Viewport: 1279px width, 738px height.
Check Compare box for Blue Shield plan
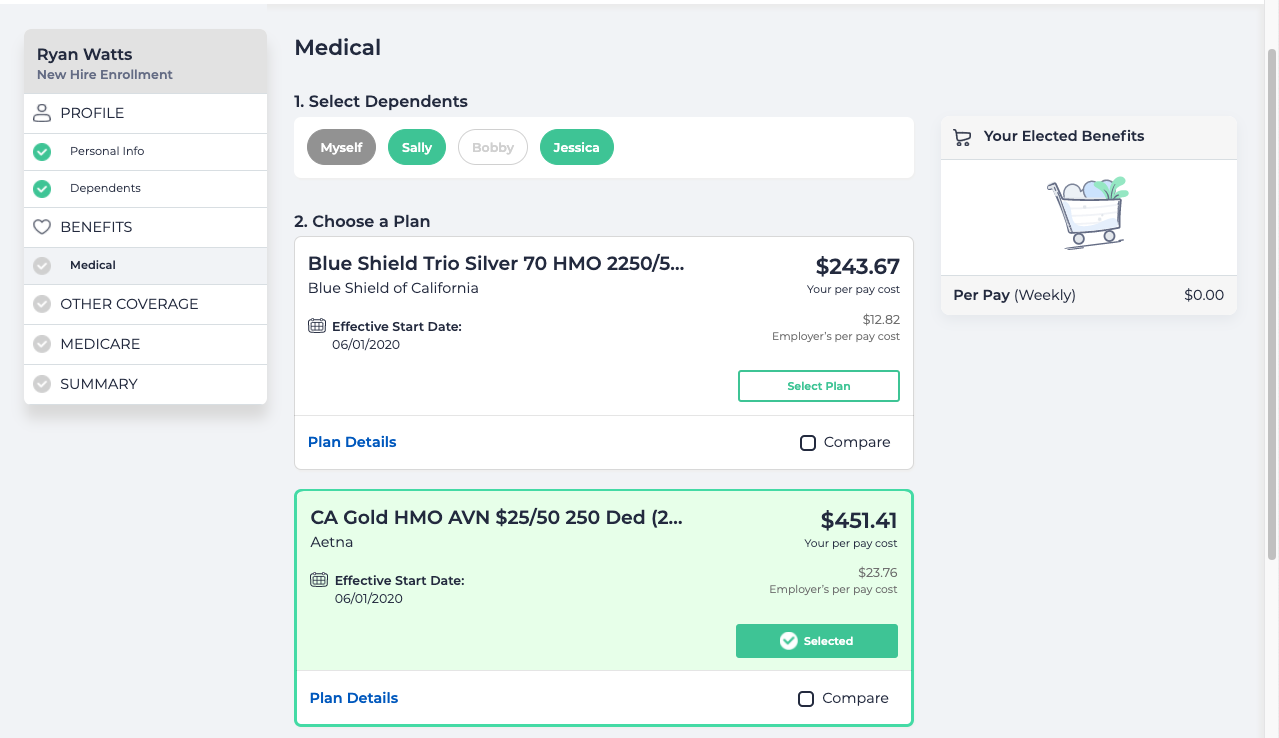pyautogui.click(x=808, y=443)
